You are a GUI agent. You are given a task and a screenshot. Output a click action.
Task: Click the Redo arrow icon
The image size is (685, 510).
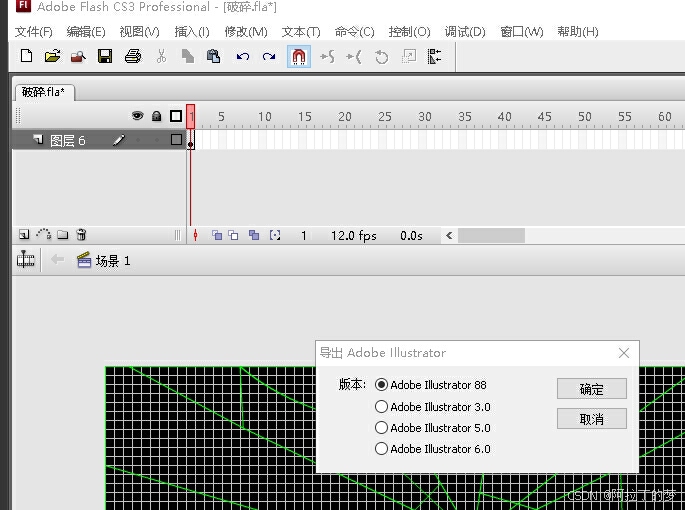[269, 56]
